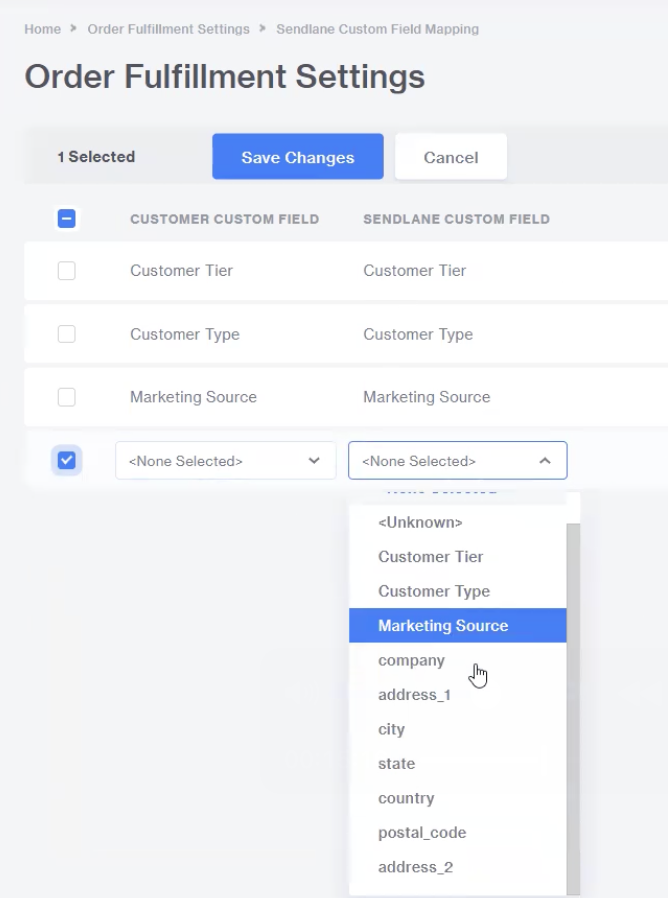Click Marketing Source in customer field column
The height and width of the screenshot is (898, 668).
[x=194, y=397]
